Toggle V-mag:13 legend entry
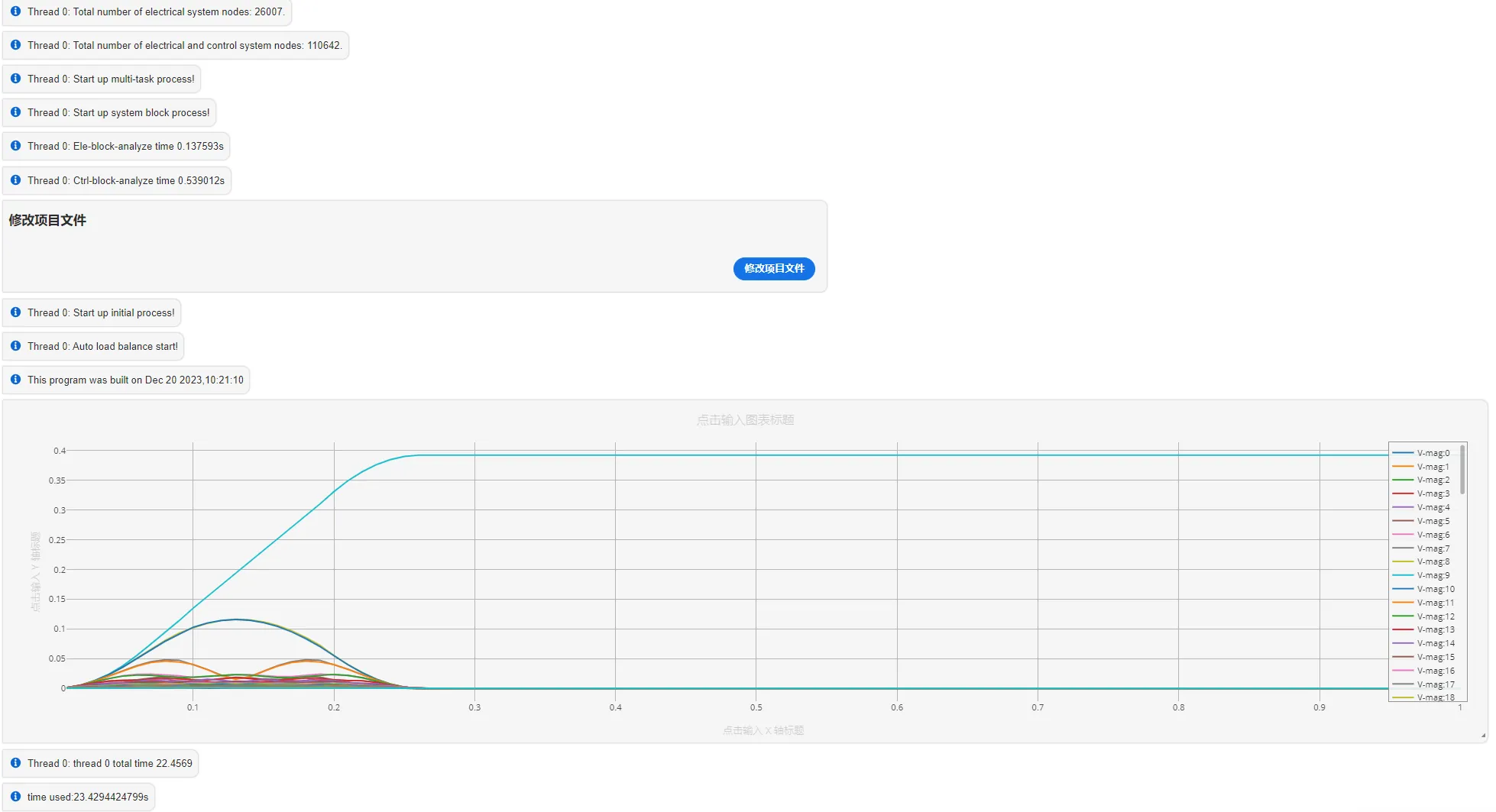1496x812 pixels. (x=1423, y=629)
